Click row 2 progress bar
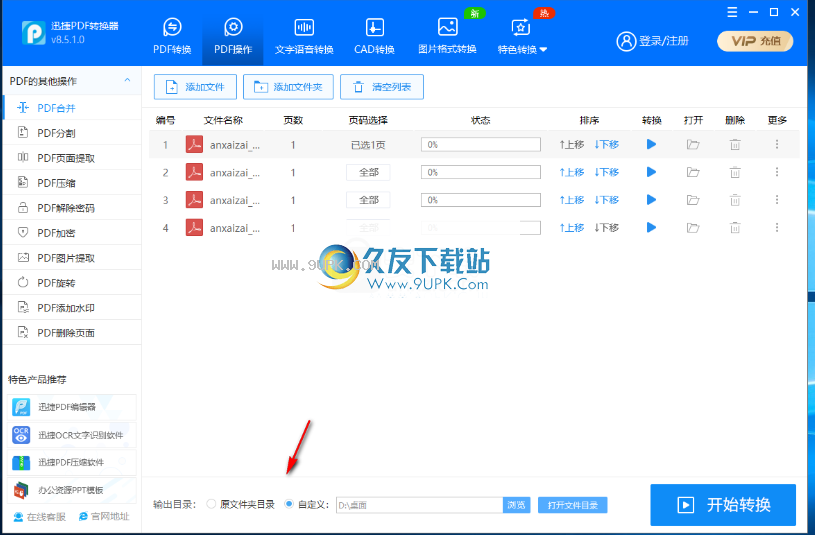Image resolution: width=815 pixels, height=535 pixels. click(481, 172)
